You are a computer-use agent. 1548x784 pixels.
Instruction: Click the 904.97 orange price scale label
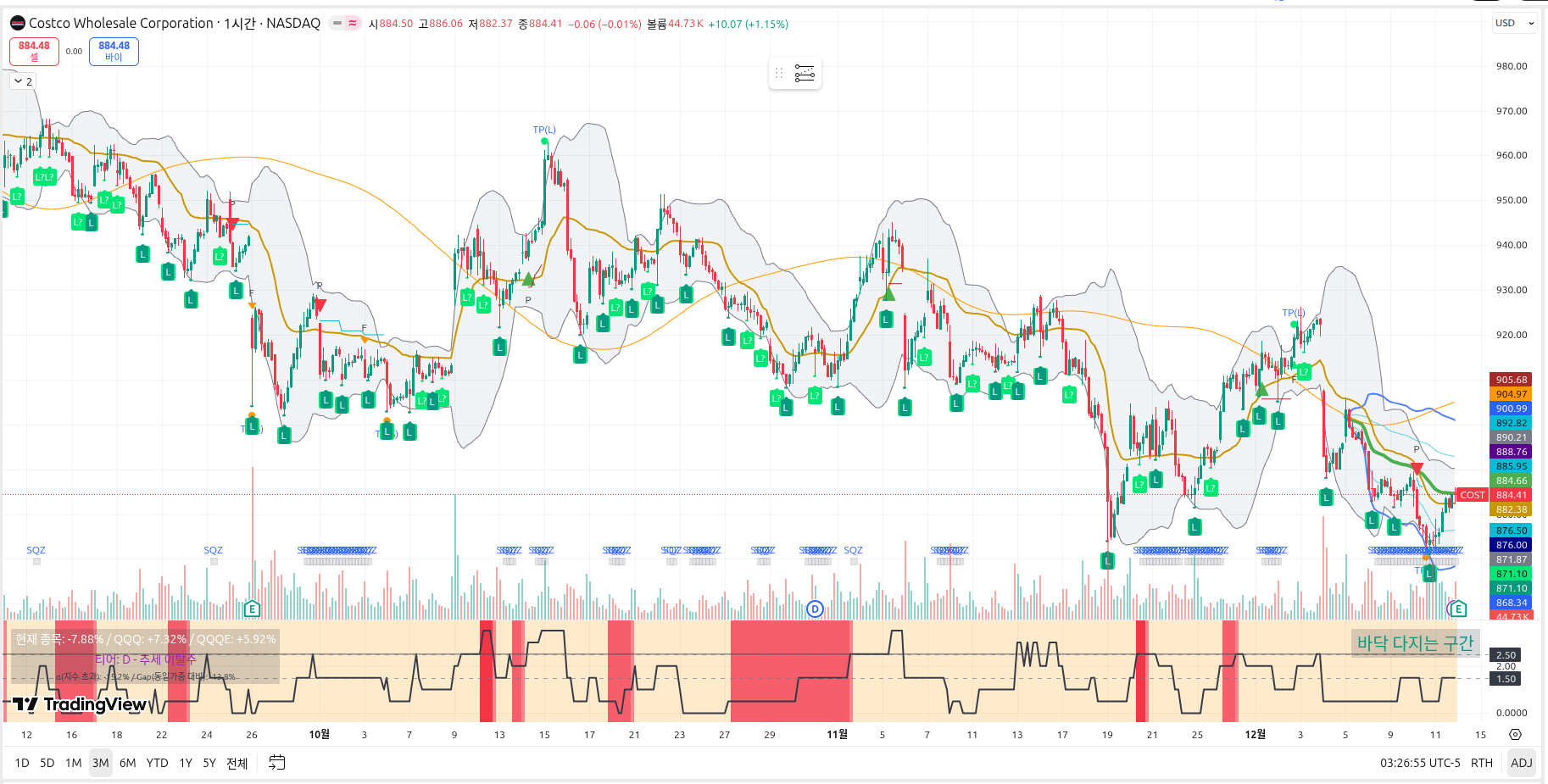[x=1511, y=394]
